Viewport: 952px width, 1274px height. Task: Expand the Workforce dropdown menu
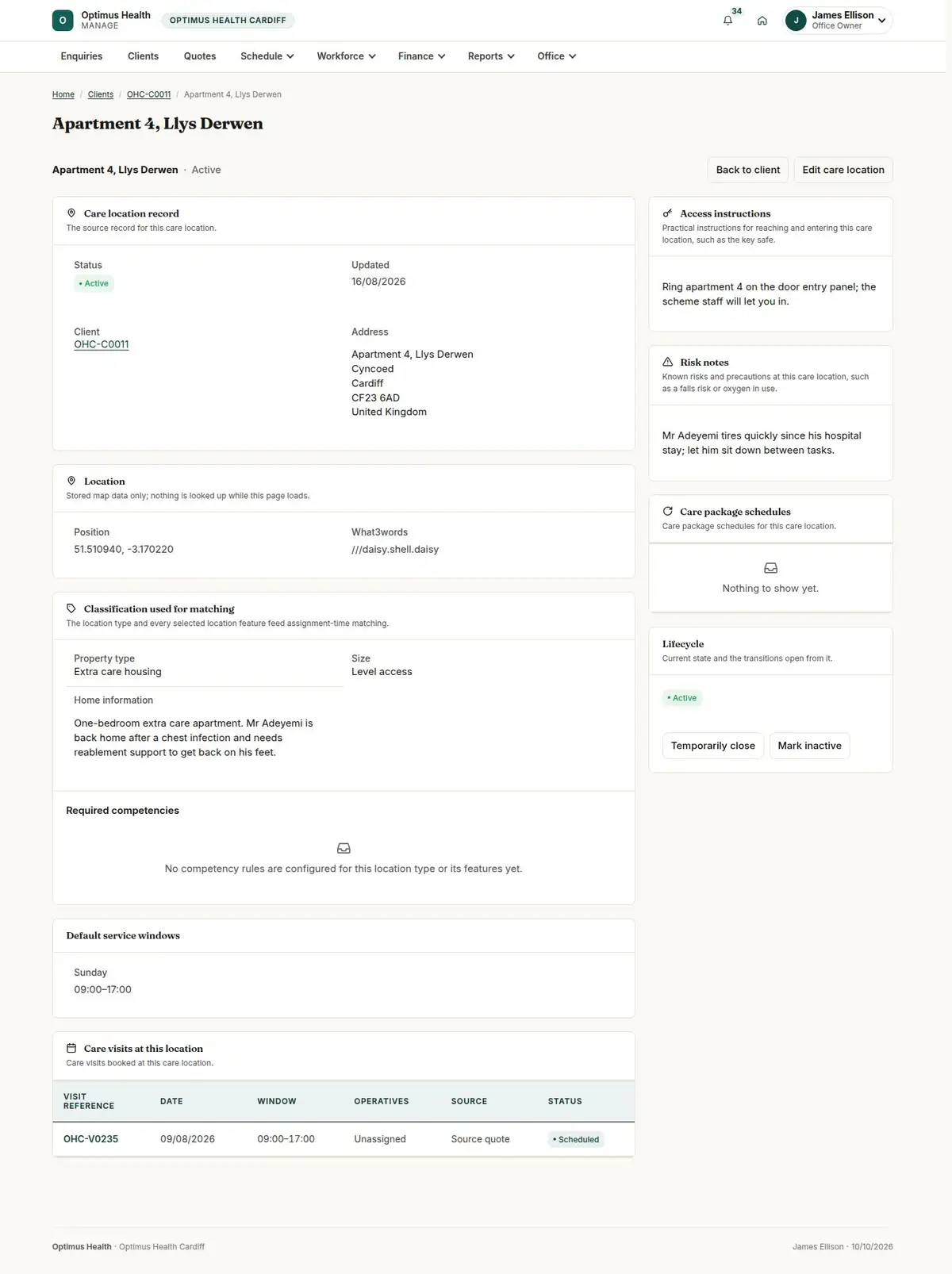coord(346,56)
